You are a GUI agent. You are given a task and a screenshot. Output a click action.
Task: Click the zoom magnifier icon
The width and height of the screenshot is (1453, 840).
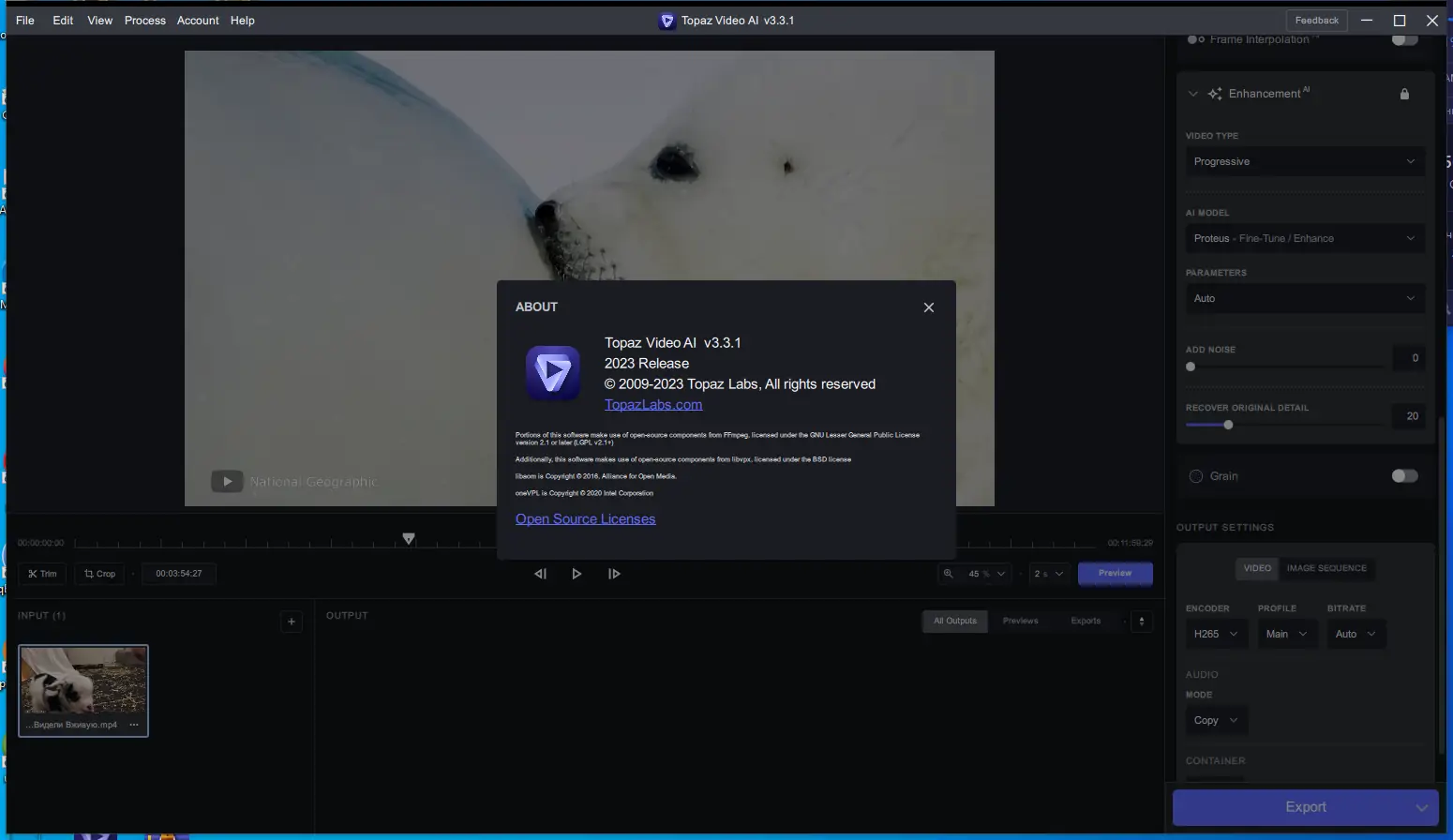(x=949, y=574)
